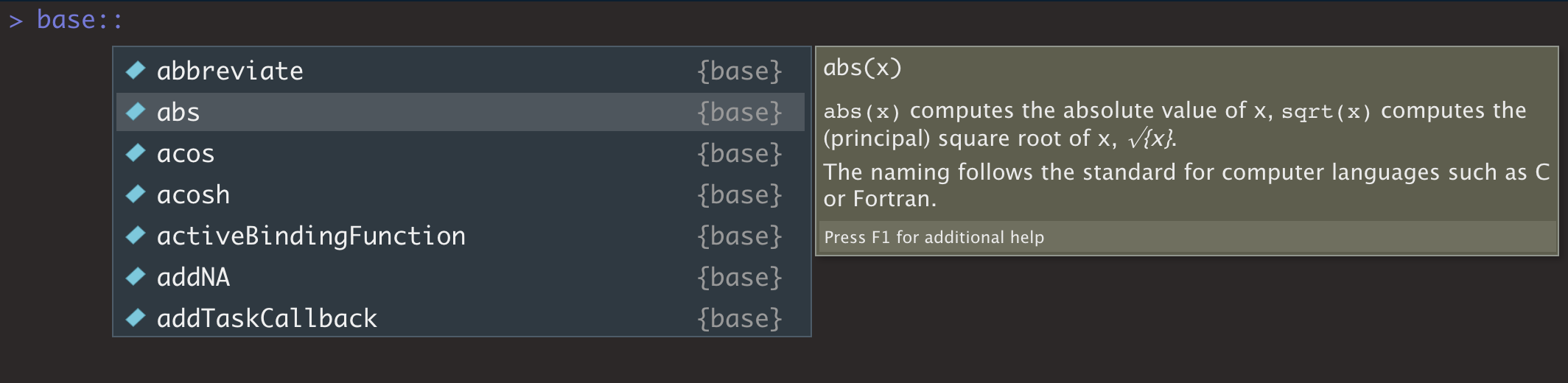Click the diamond icon next to addNA
The width and height of the screenshot is (1568, 383).
[136, 277]
